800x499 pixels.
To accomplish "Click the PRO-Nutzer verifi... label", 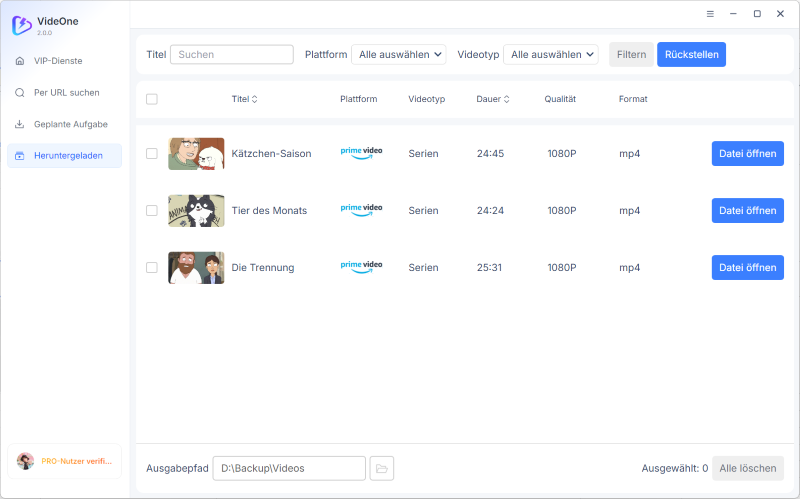I will pyautogui.click(x=77, y=461).
